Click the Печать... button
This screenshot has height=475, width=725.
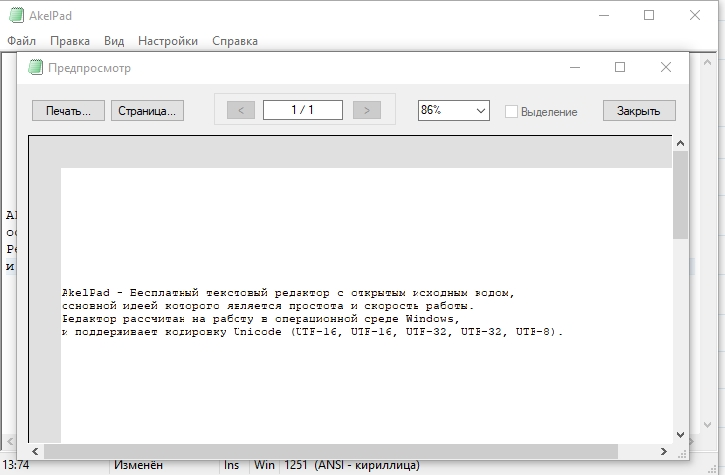click(x=68, y=111)
